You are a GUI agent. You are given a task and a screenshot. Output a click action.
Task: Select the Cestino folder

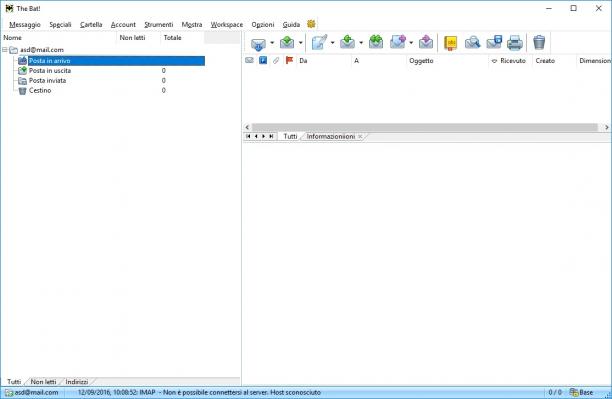(40, 90)
